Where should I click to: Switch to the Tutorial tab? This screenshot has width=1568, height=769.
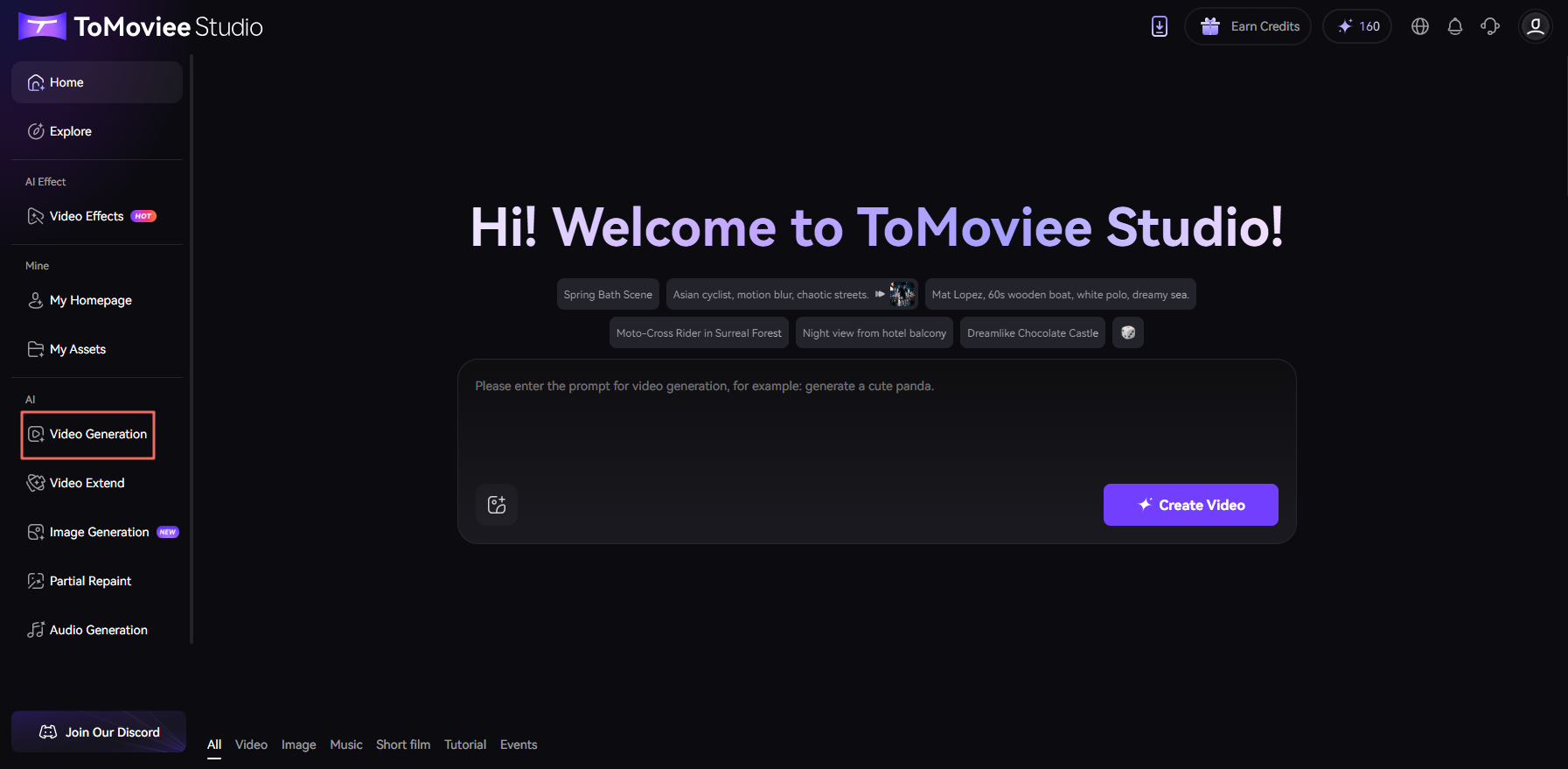465,745
